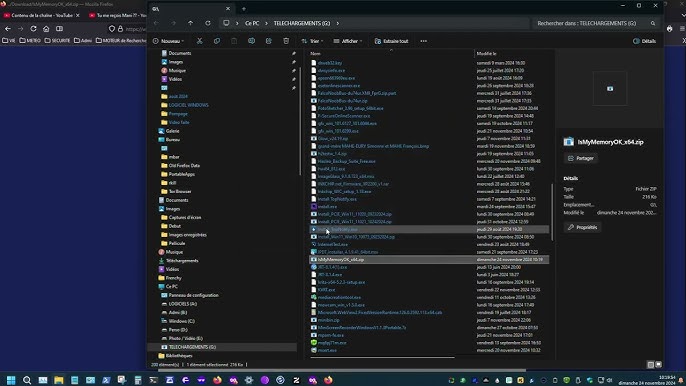The height and width of the screenshot is (386, 686).
Task: Click TELECHARGEMENTS (G:) in the address breadcrumb
Action: (302, 23)
